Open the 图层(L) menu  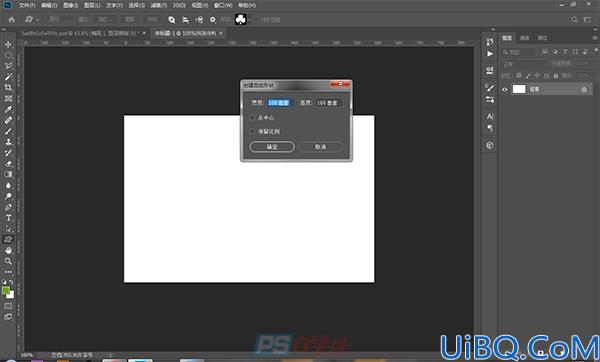[92, 5]
